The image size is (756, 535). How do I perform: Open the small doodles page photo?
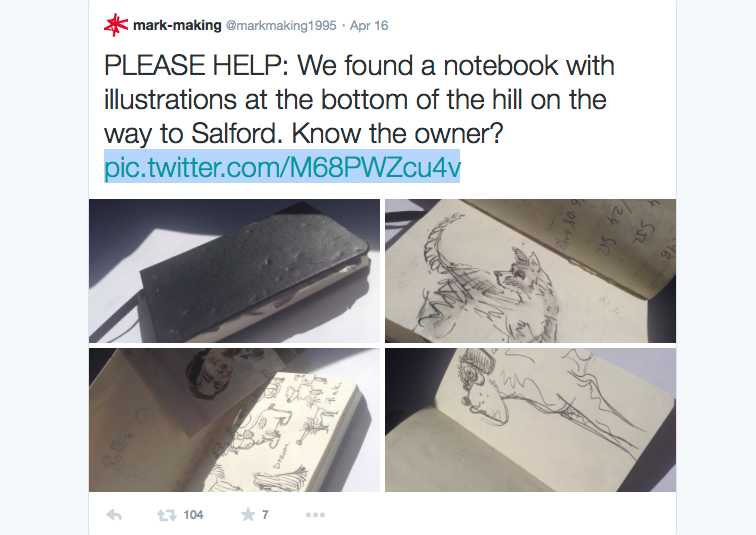click(234, 420)
